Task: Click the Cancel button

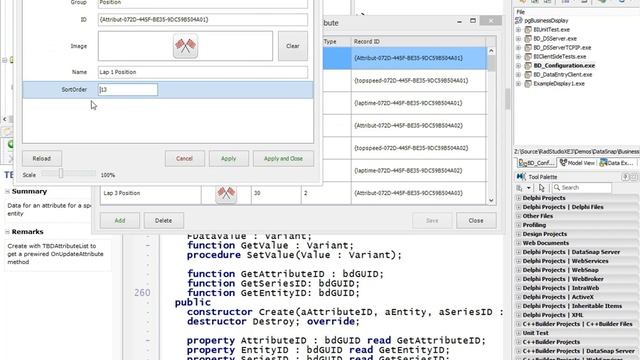Action: click(184, 158)
